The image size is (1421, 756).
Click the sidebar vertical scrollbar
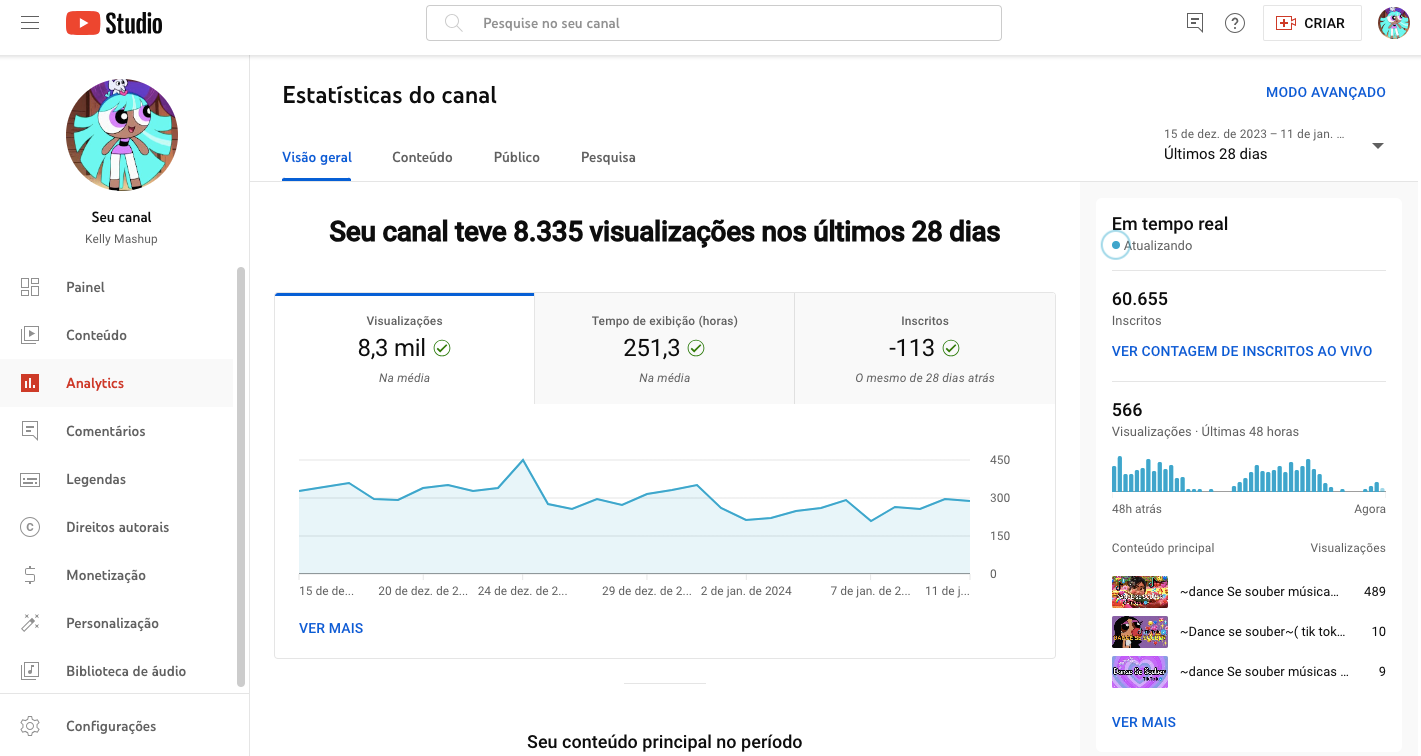240,476
